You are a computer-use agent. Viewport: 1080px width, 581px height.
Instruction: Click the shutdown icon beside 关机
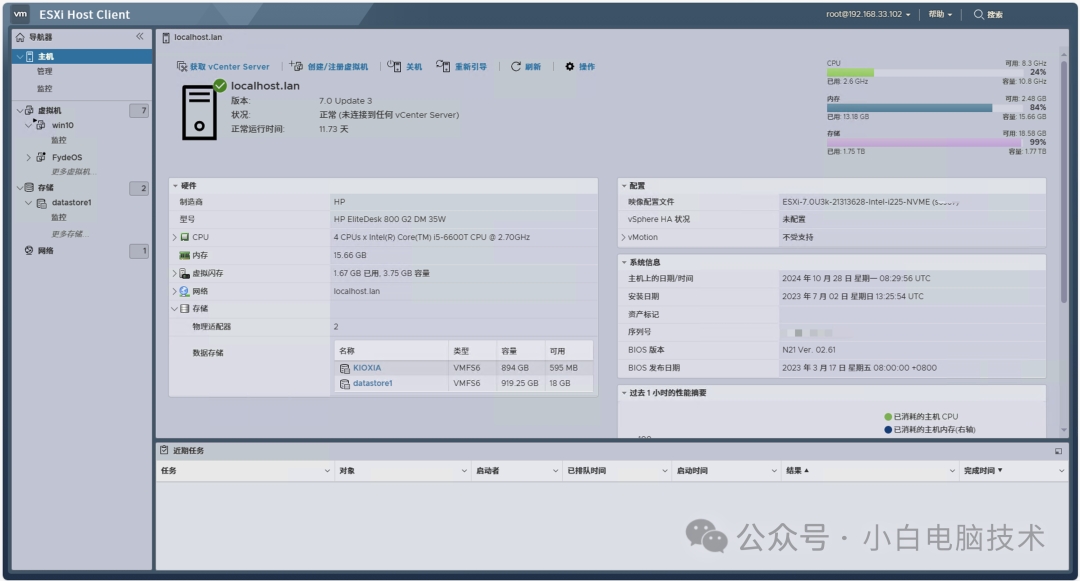[x=394, y=65]
